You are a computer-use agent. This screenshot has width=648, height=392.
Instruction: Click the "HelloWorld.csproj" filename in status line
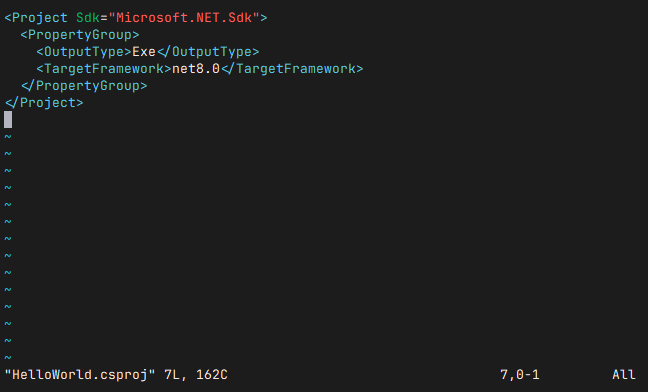[x=80, y=375]
